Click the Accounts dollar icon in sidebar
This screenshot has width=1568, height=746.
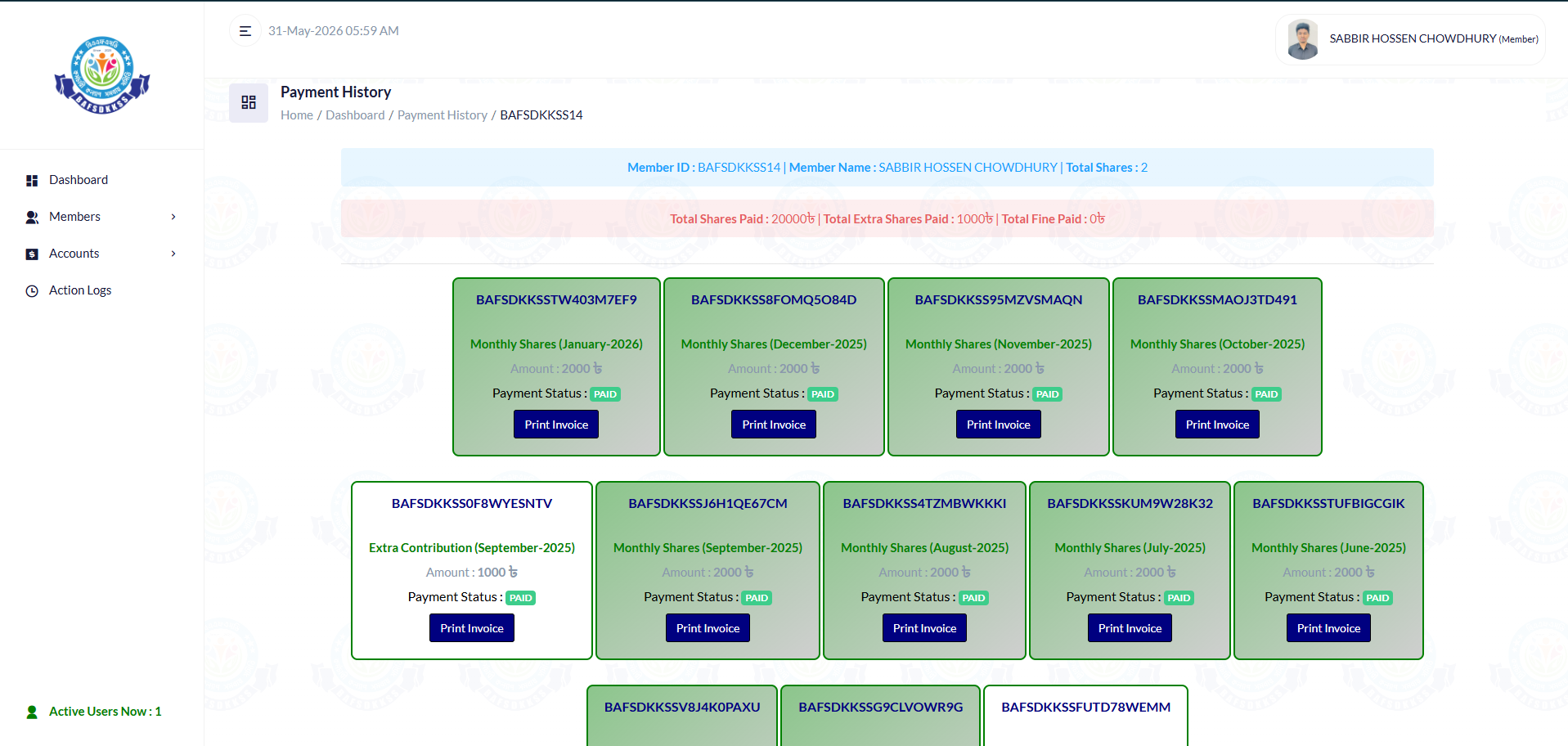[32, 254]
